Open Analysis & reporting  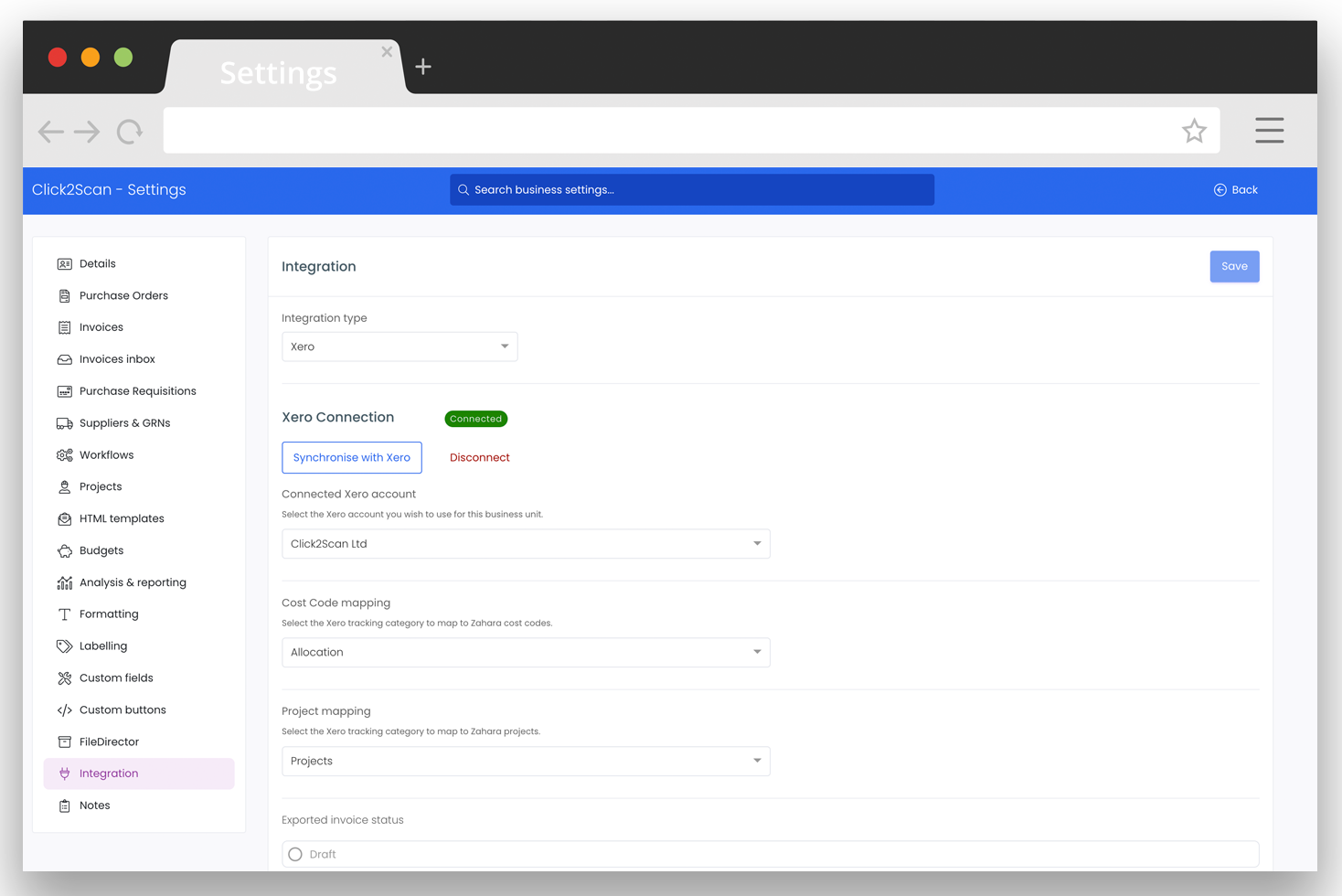point(133,581)
